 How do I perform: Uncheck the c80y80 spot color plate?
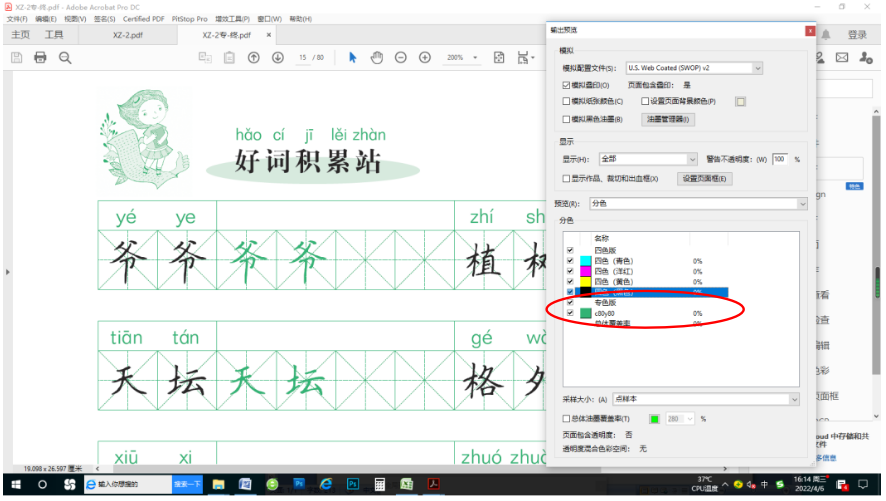click(x=570, y=313)
